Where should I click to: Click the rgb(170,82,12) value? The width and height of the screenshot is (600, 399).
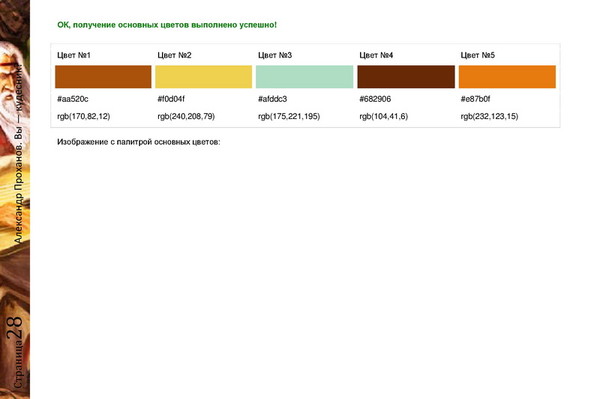83,116
